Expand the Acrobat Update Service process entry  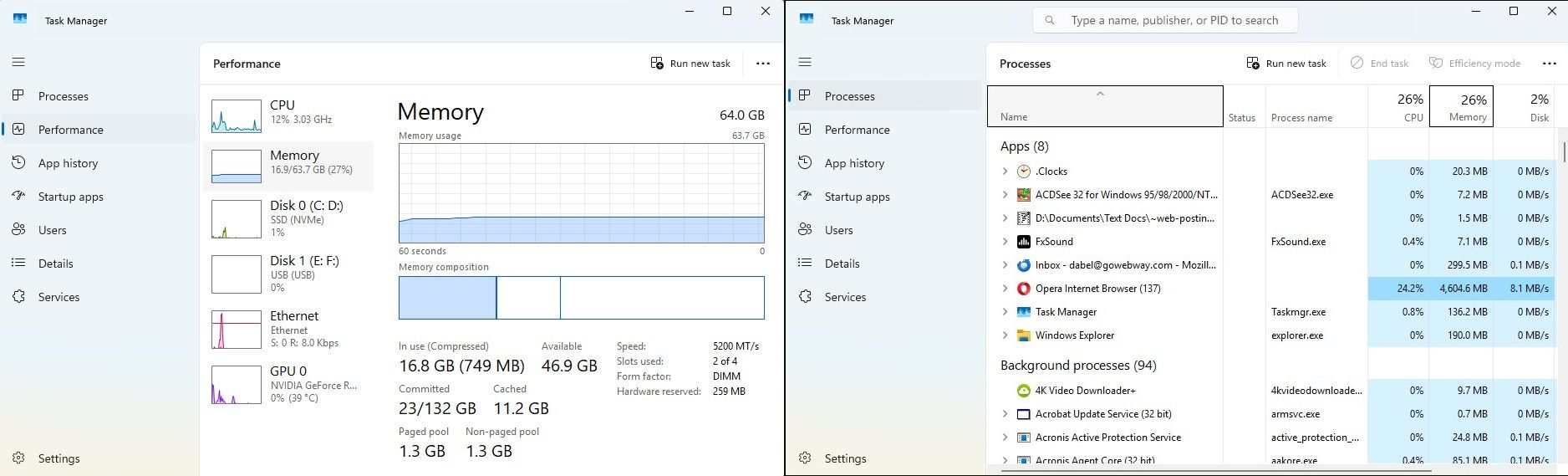pos(1005,414)
